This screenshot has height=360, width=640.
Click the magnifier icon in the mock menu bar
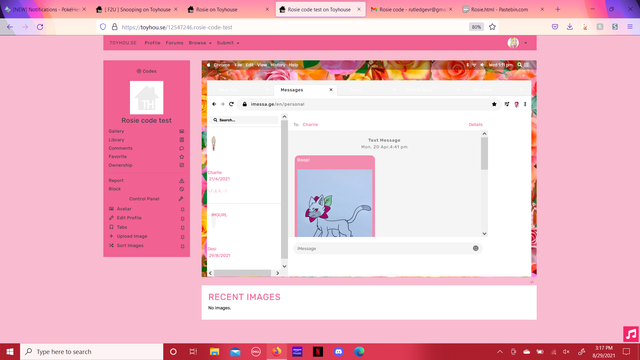[x=520, y=64]
